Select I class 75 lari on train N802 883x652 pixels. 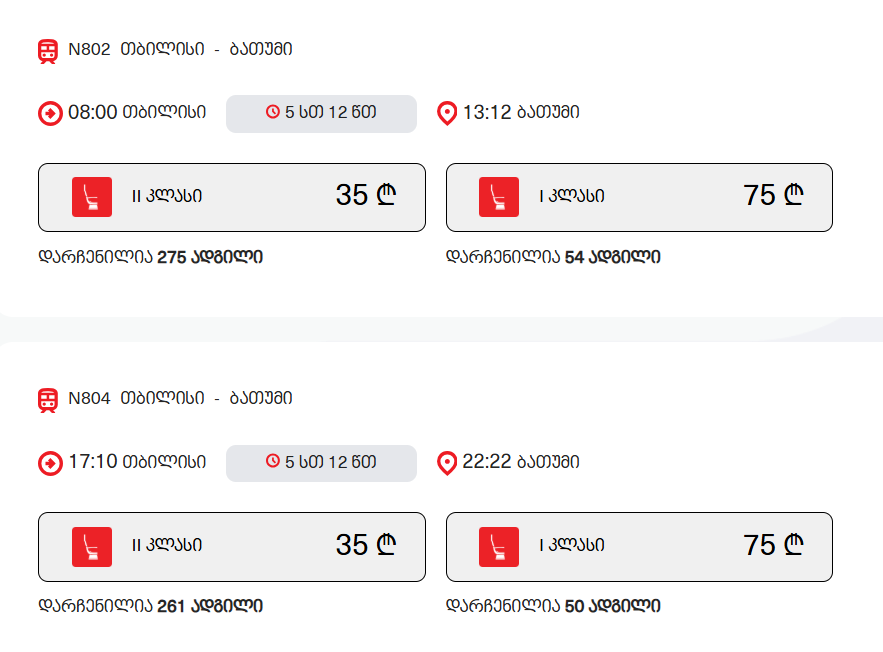point(639,197)
